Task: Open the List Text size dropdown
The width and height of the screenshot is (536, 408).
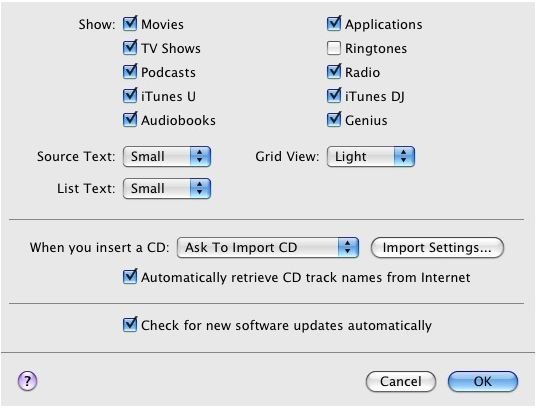Action: 167,188
